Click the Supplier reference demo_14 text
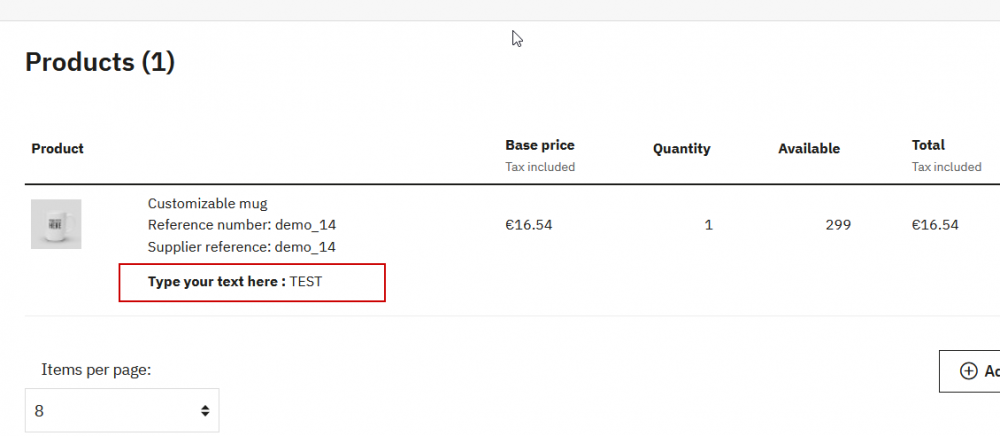 tap(241, 247)
